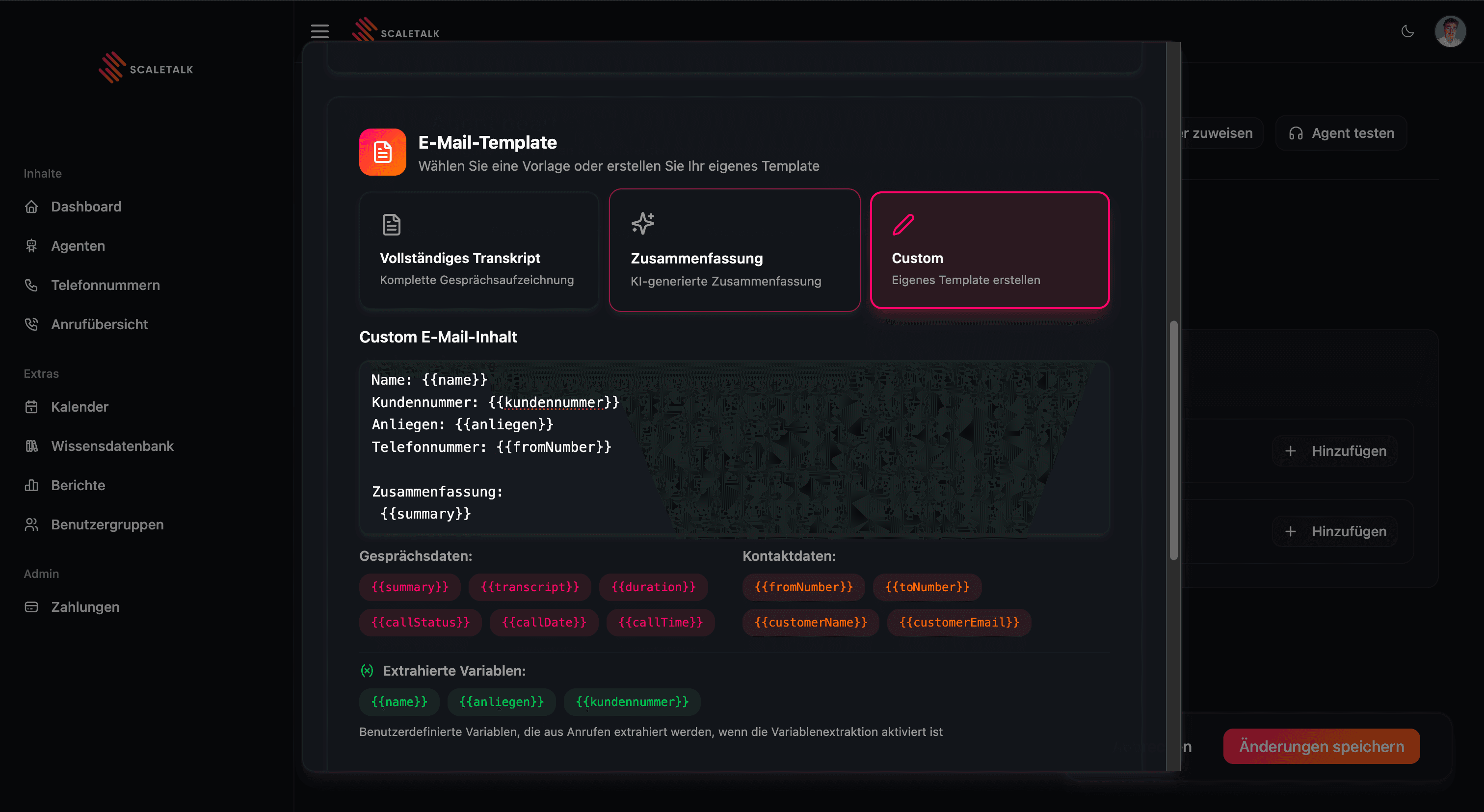Image resolution: width=1484 pixels, height=812 pixels.
Task: Click the Agenten robot icon
Action: click(32, 246)
